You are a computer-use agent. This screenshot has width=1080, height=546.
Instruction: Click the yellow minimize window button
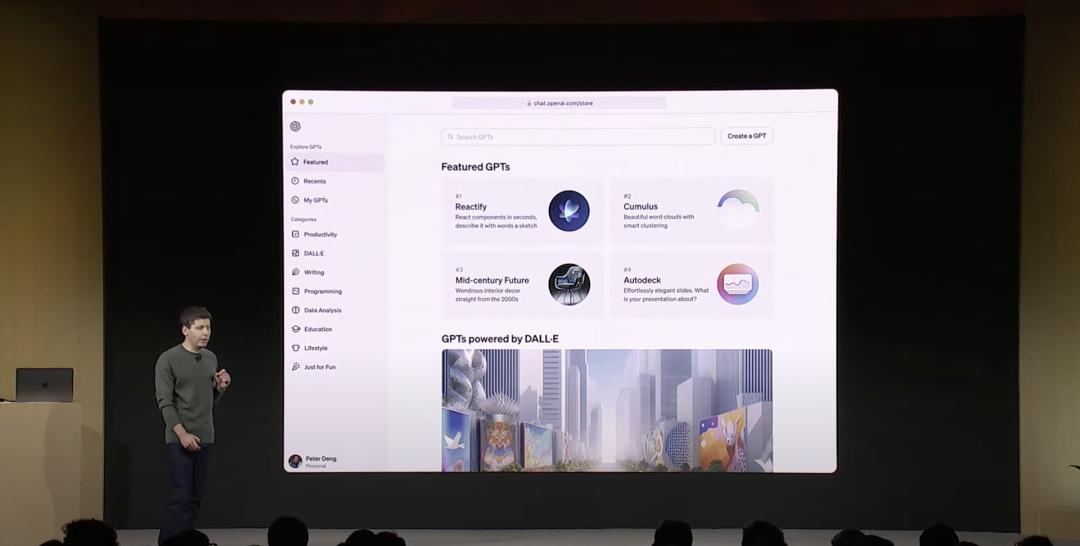302,102
